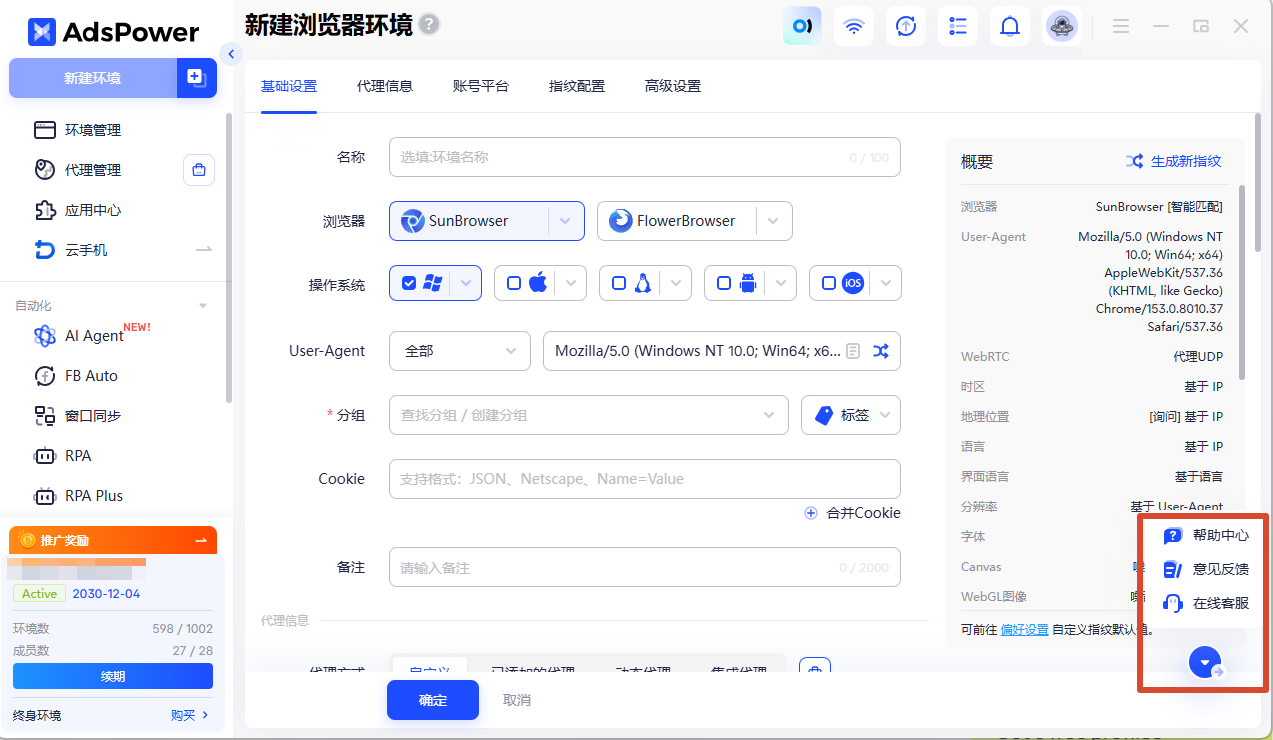The height and width of the screenshot is (740, 1273).
Task: Open User-Agent list icon in the field
Action: pos(853,351)
